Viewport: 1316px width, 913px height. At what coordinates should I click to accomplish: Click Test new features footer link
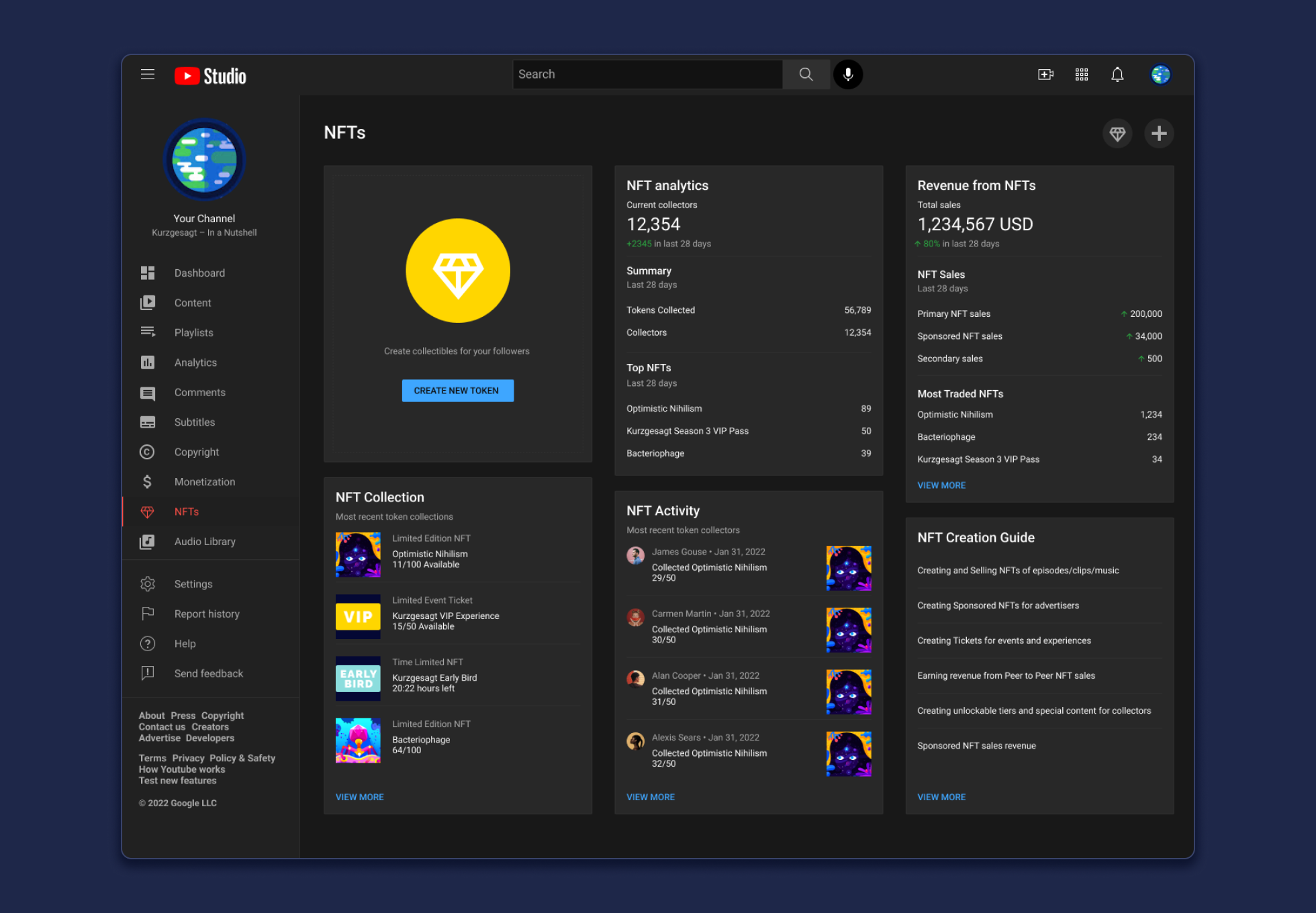(x=177, y=780)
